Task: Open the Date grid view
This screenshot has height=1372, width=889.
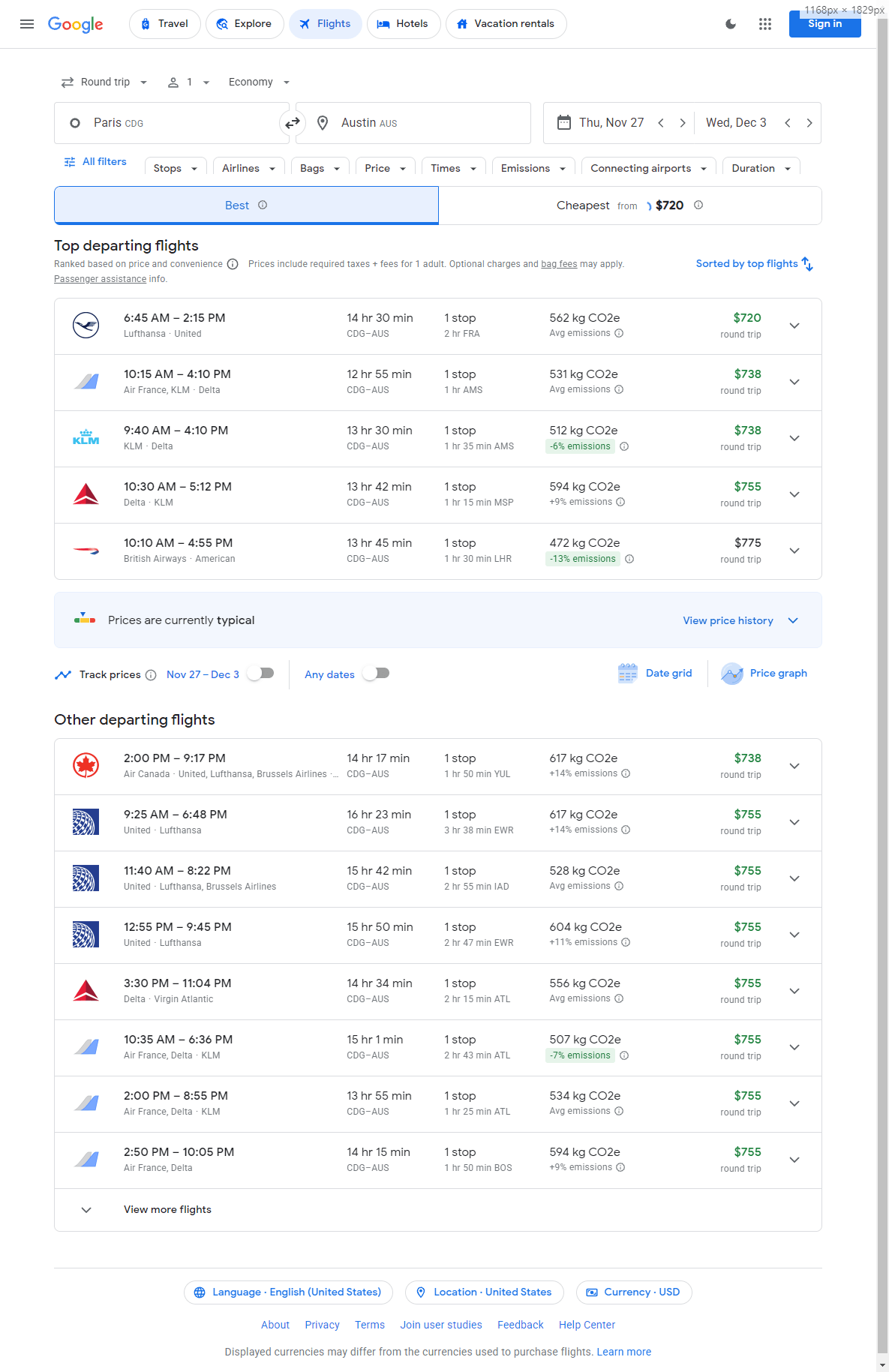Action: [655, 674]
